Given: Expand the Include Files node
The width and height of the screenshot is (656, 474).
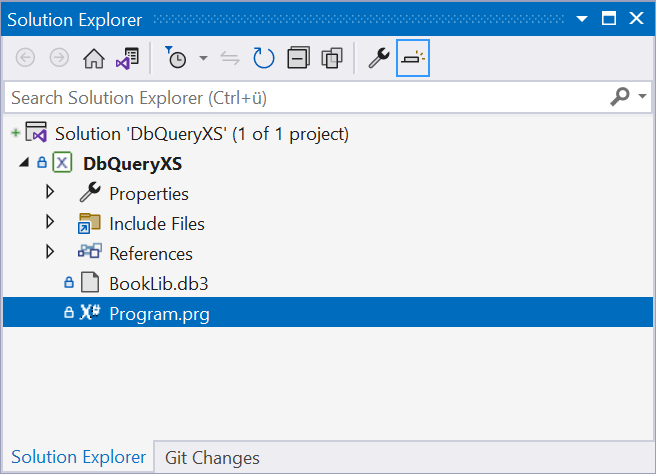Looking at the screenshot, I should point(50,222).
